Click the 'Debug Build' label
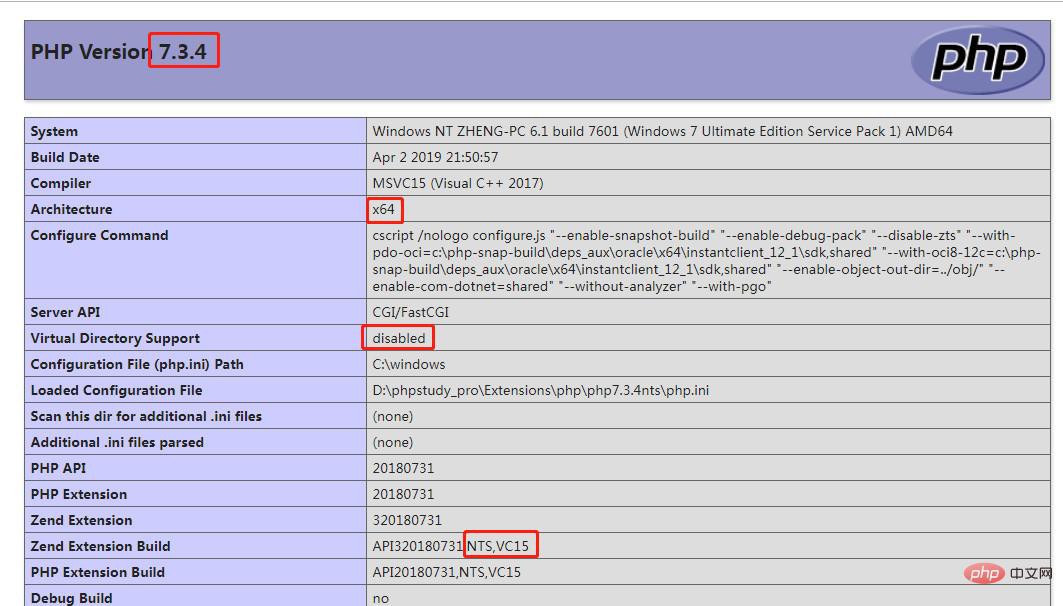Image resolution: width=1063 pixels, height=606 pixels. pos(71,598)
